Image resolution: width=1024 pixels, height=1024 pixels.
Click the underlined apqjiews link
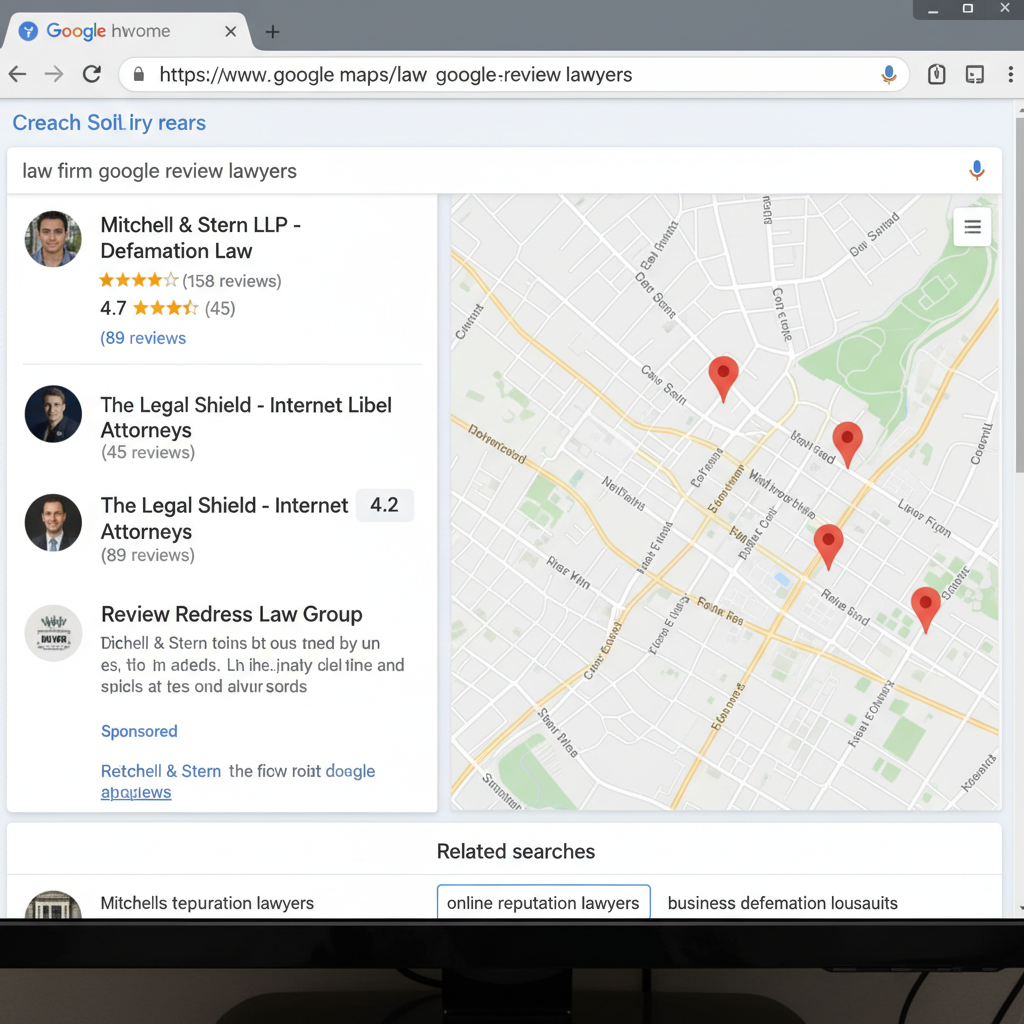coord(136,792)
